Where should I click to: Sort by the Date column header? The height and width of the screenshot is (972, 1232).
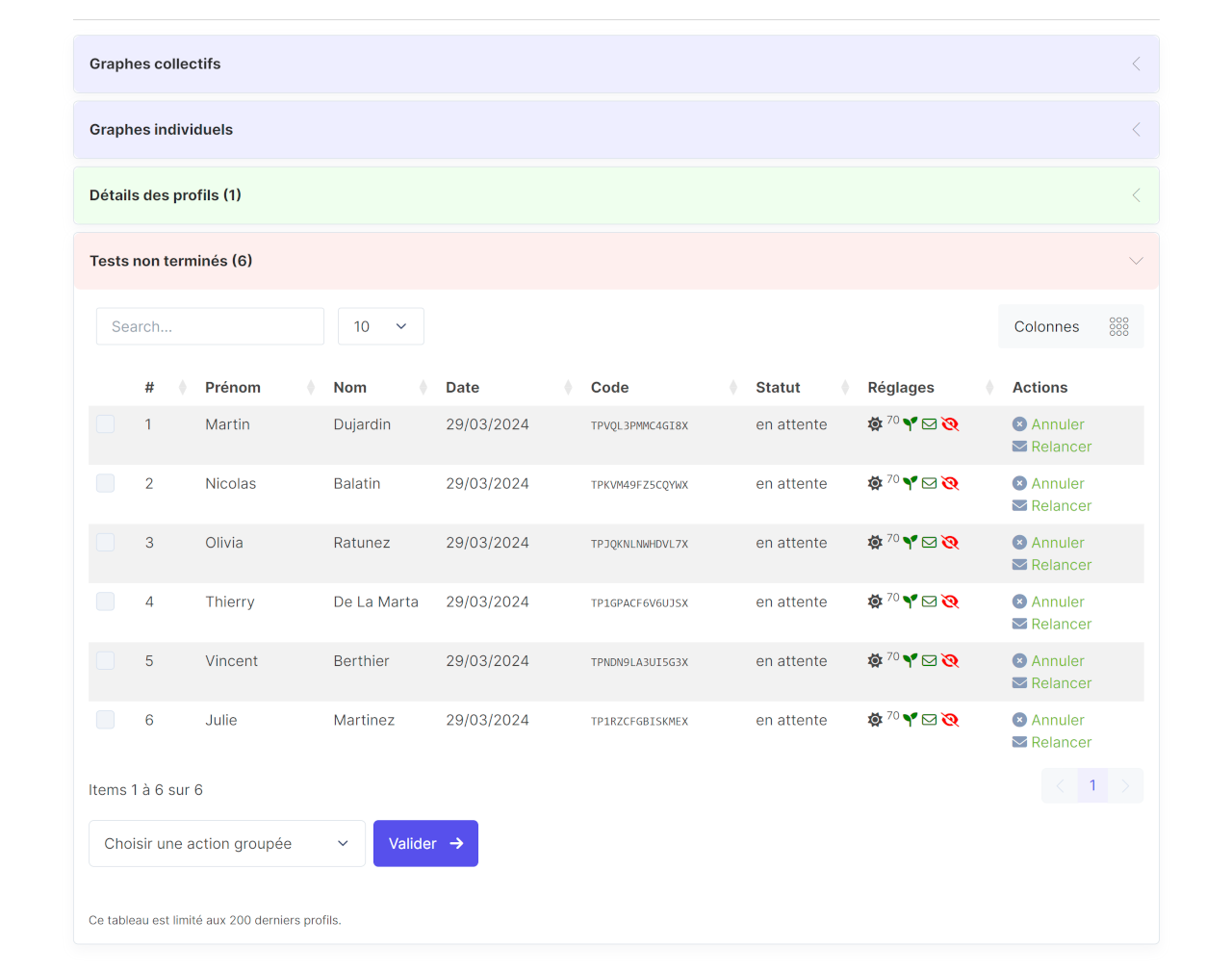(462, 388)
